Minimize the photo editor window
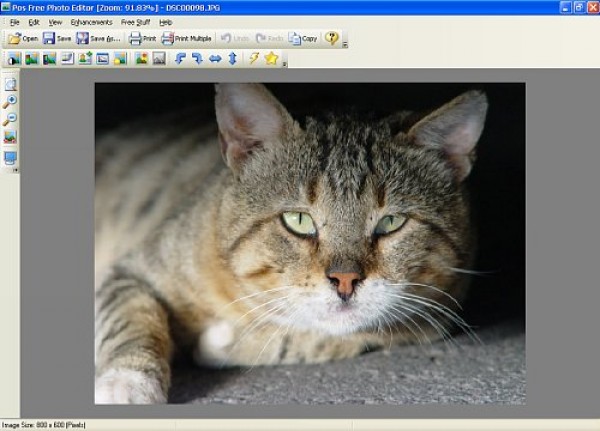This screenshot has width=600, height=431. pyautogui.click(x=565, y=7)
